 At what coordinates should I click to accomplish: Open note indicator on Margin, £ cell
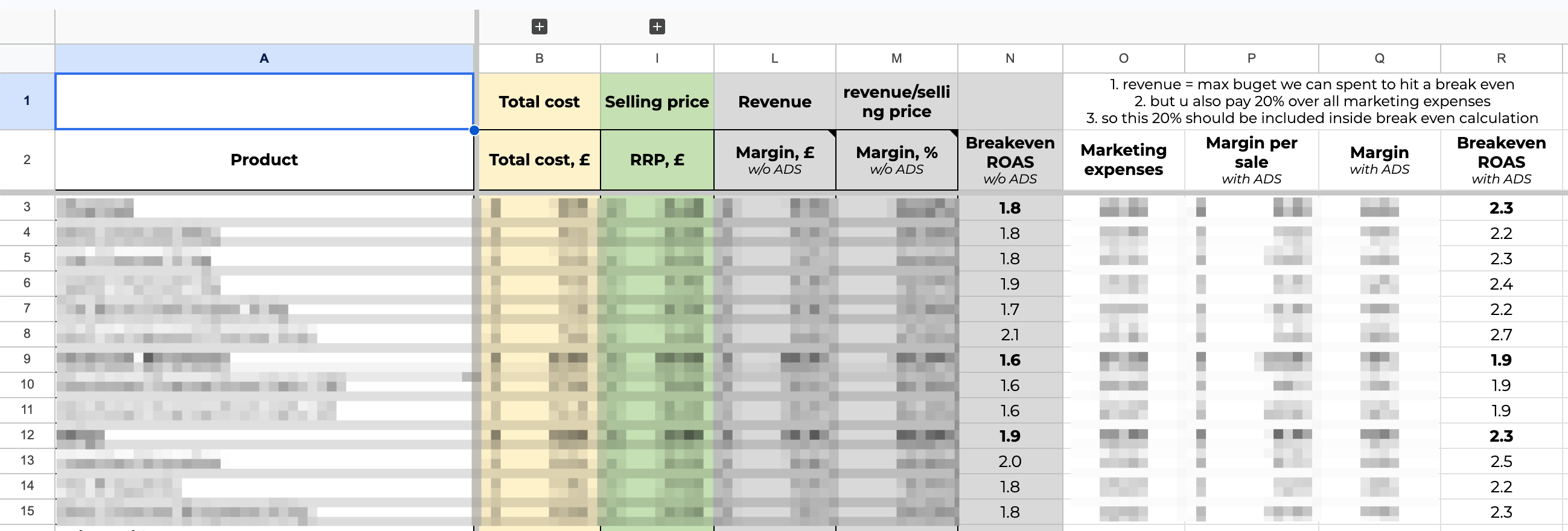click(x=832, y=133)
